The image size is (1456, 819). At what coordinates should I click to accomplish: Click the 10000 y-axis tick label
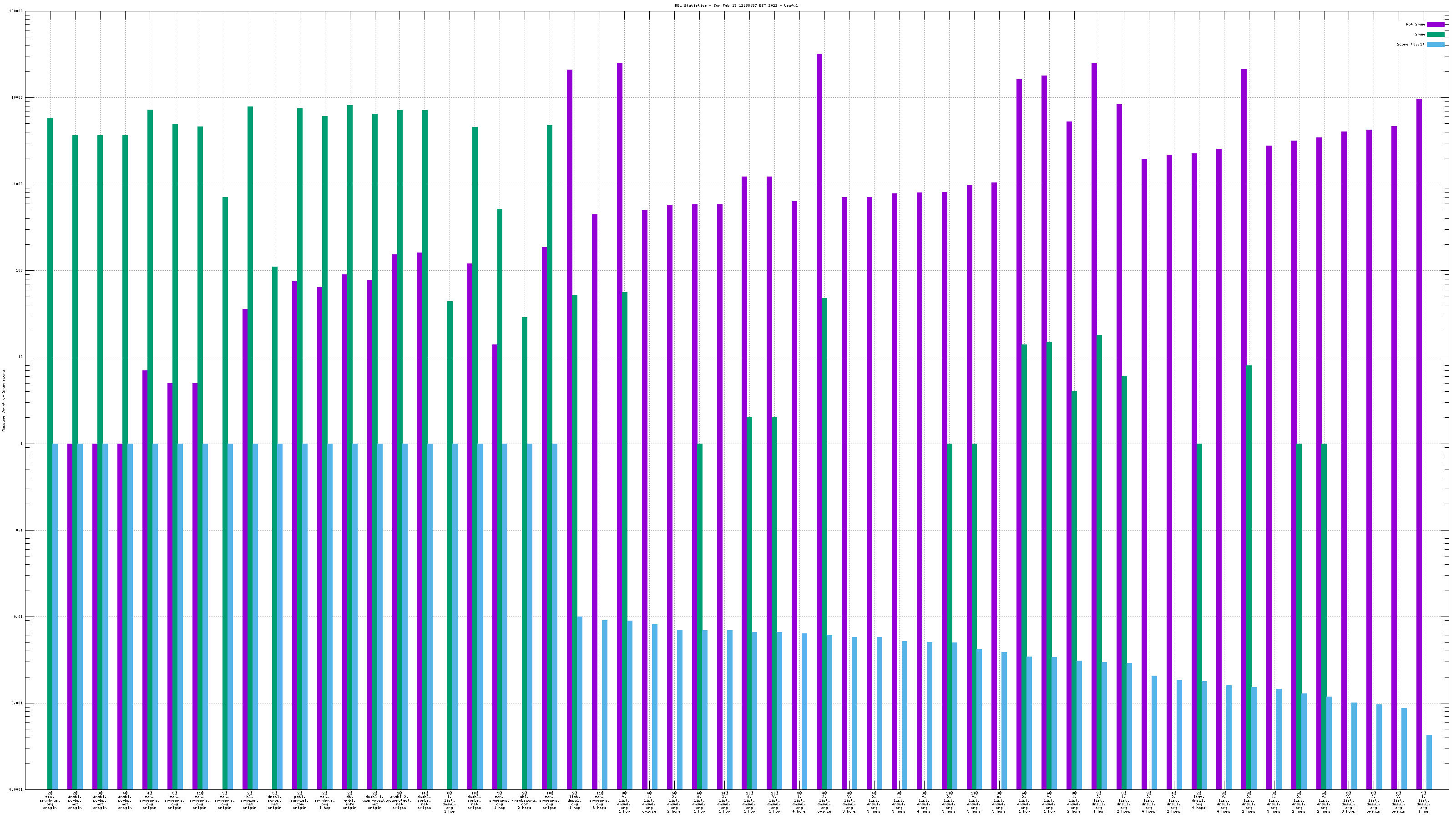[17, 98]
